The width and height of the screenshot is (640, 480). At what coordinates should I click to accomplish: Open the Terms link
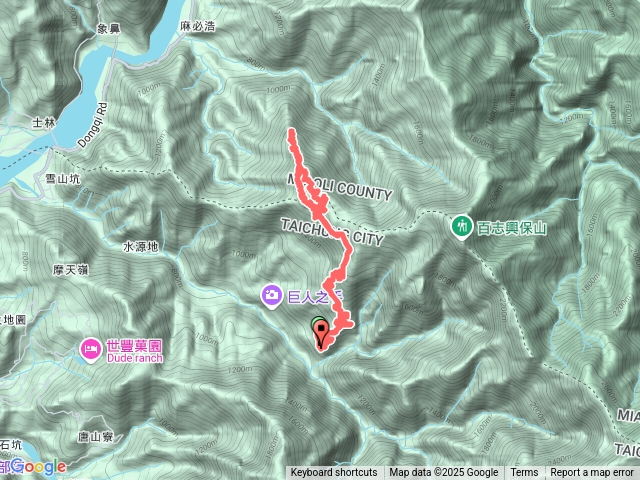tap(524, 473)
